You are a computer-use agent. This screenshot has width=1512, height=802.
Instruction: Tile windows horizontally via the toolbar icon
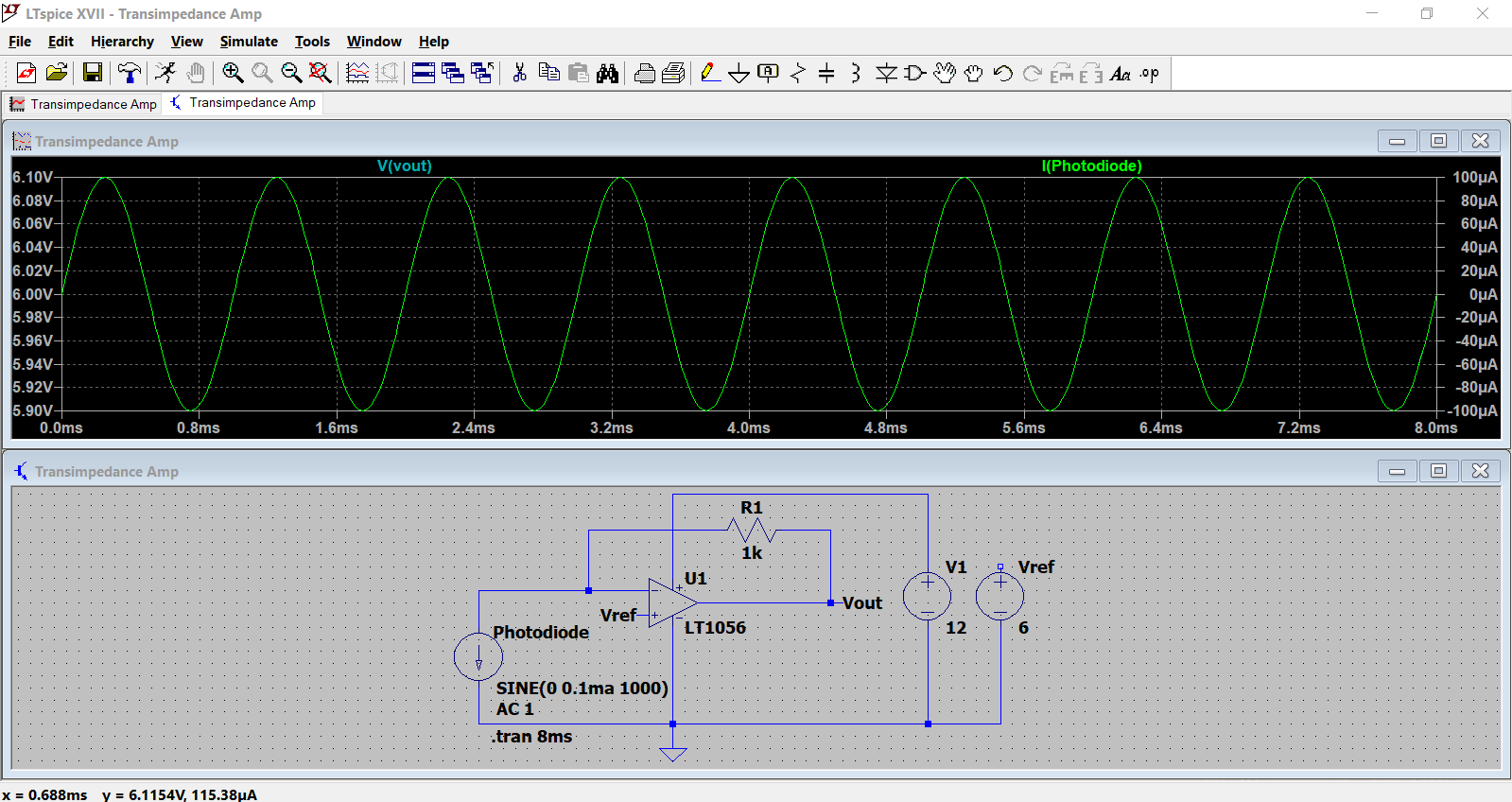(x=424, y=73)
